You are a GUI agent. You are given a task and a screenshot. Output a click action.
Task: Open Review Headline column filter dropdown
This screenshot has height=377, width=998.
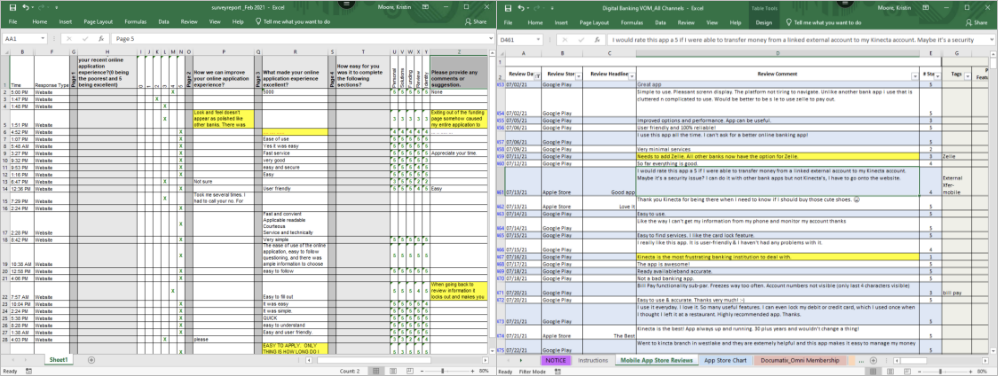click(631, 76)
